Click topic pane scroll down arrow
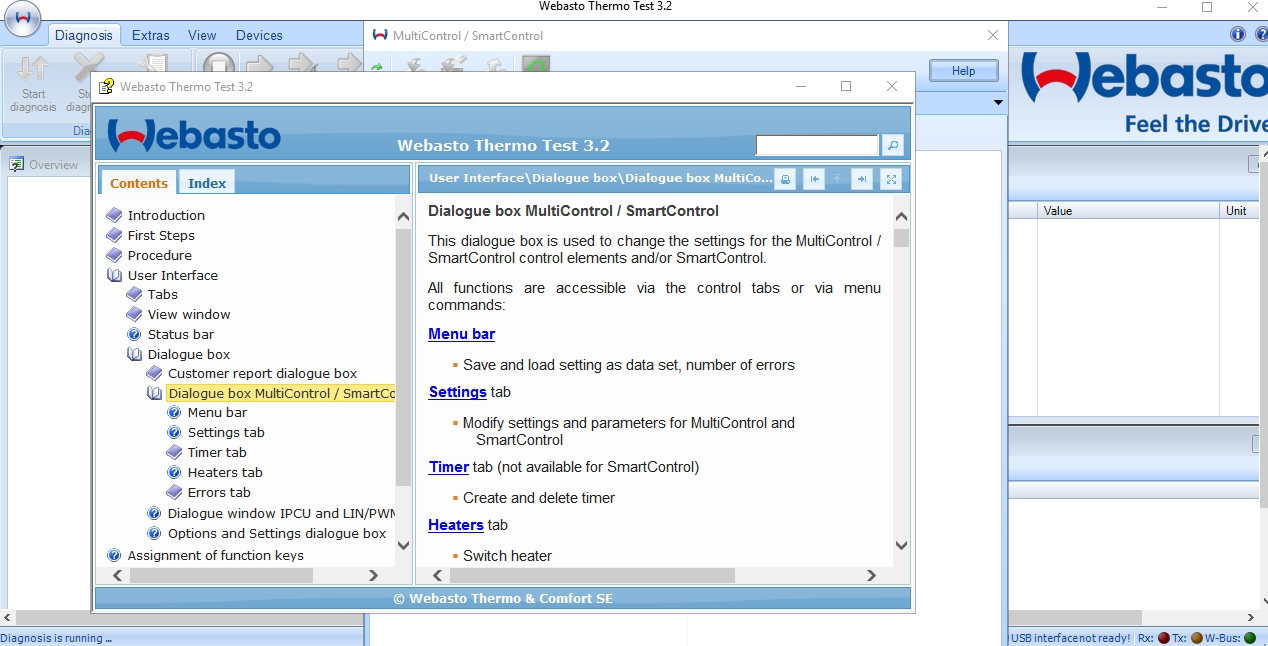The width and height of the screenshot is (1268, 646). (901, 546)
